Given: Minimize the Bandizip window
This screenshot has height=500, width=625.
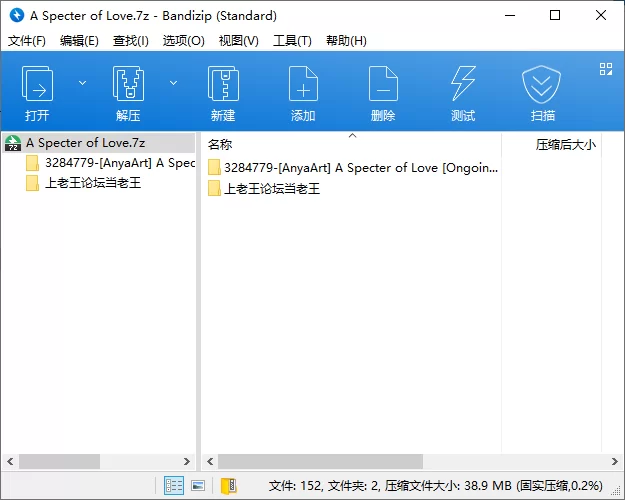Looking at the screenshot, I should (510, 16).
